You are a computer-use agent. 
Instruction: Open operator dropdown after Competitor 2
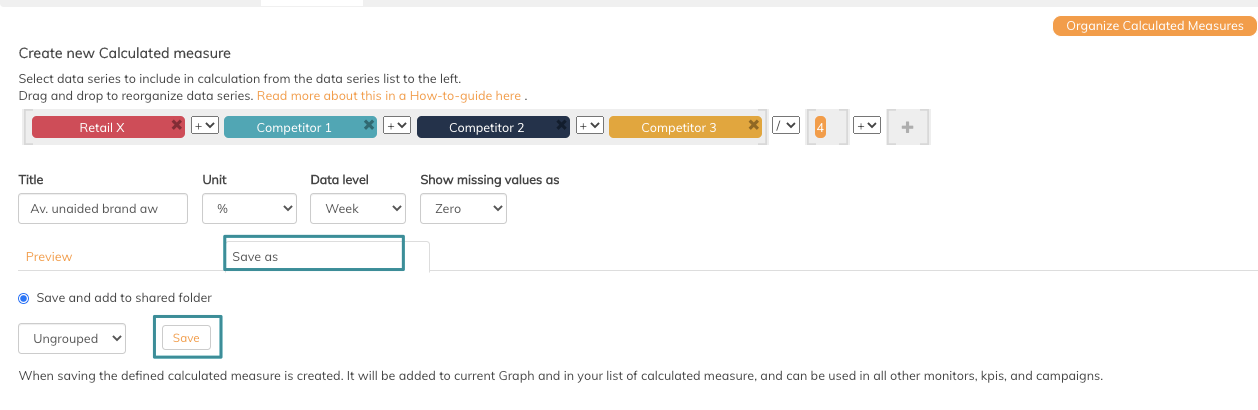589,125
